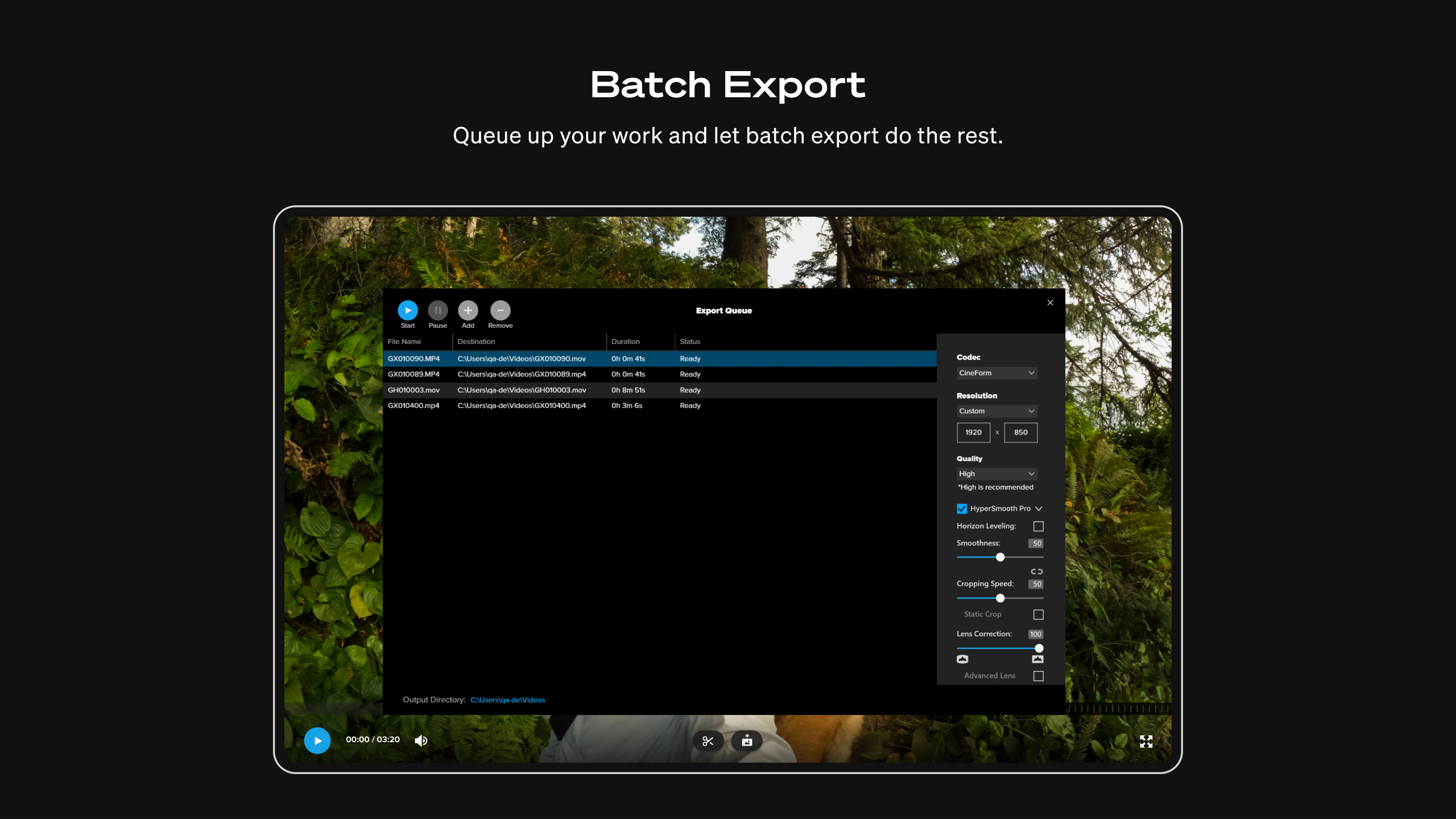Add a file to the export queue

pyautogui.click(x=468, y=311)
